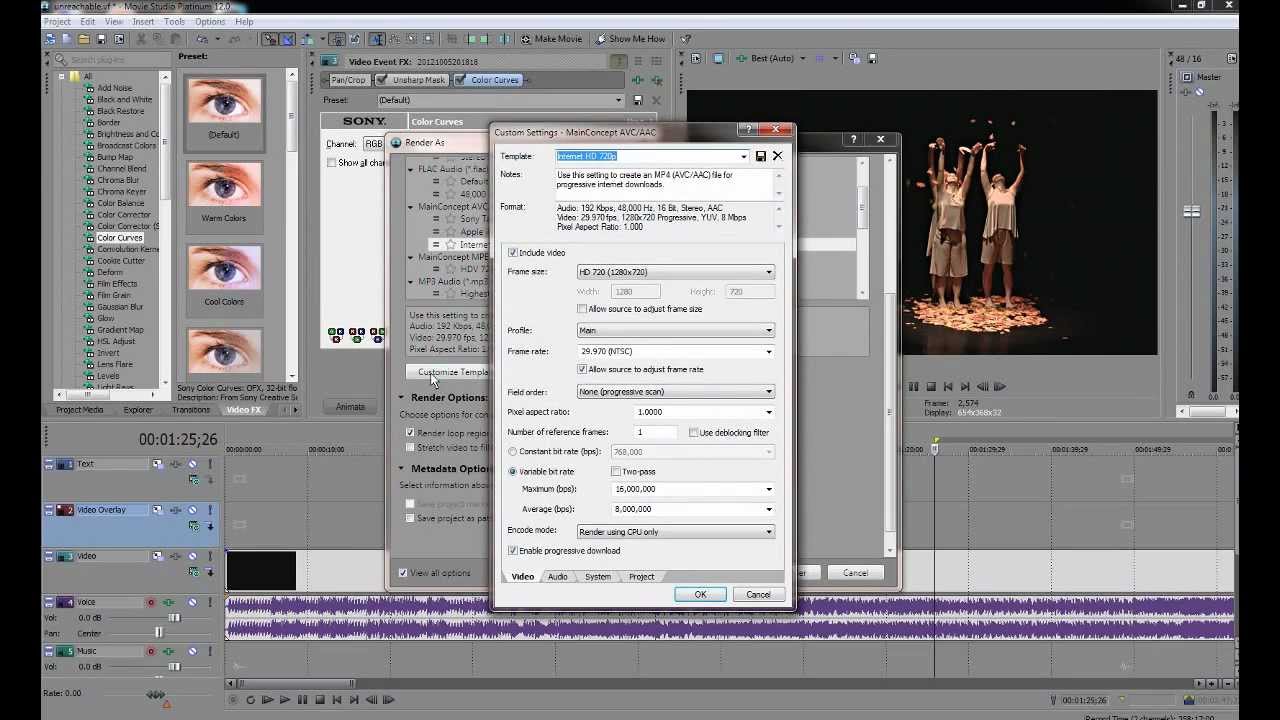This screenshot has height=720, width=1280.
Task: Arm the Voice track for recording
Action: pos(151,602)
